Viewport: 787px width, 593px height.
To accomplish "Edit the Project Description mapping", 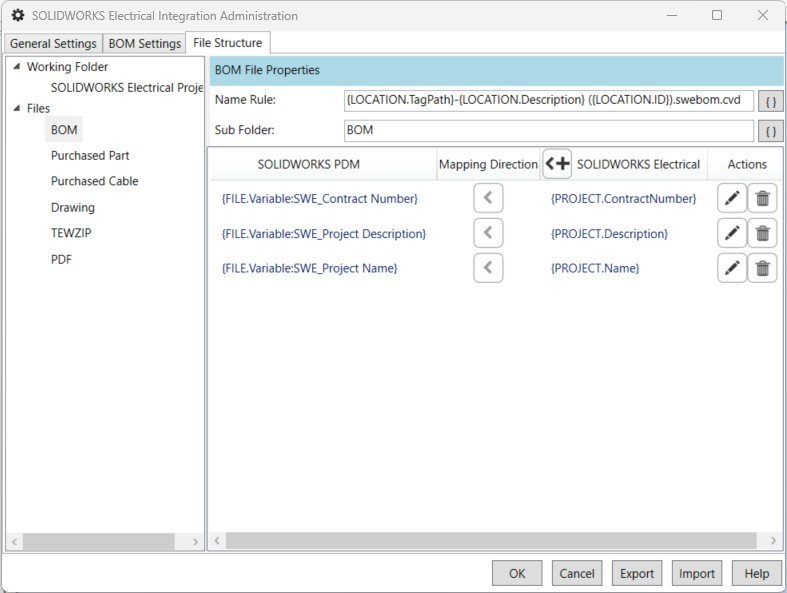I will (x=732, y=233).
